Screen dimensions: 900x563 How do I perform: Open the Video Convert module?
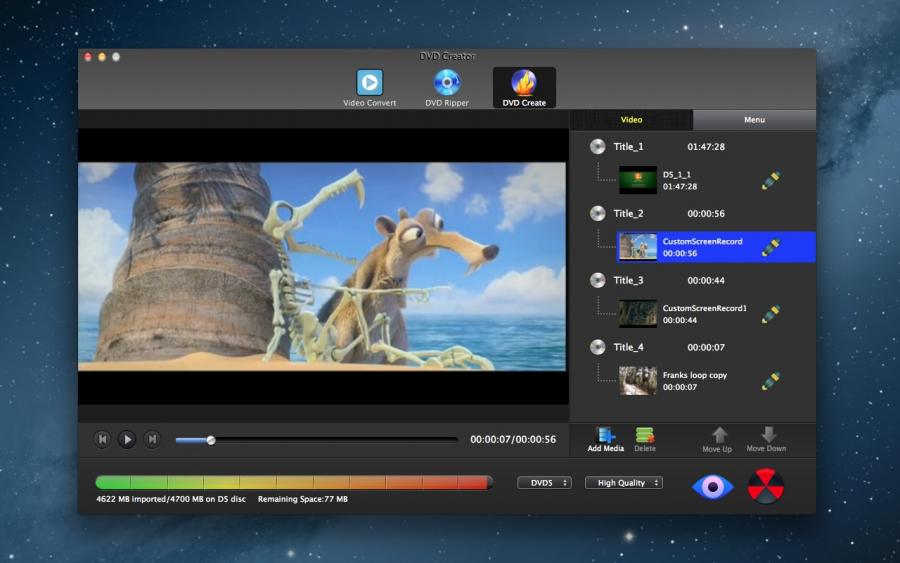point(369,88)
